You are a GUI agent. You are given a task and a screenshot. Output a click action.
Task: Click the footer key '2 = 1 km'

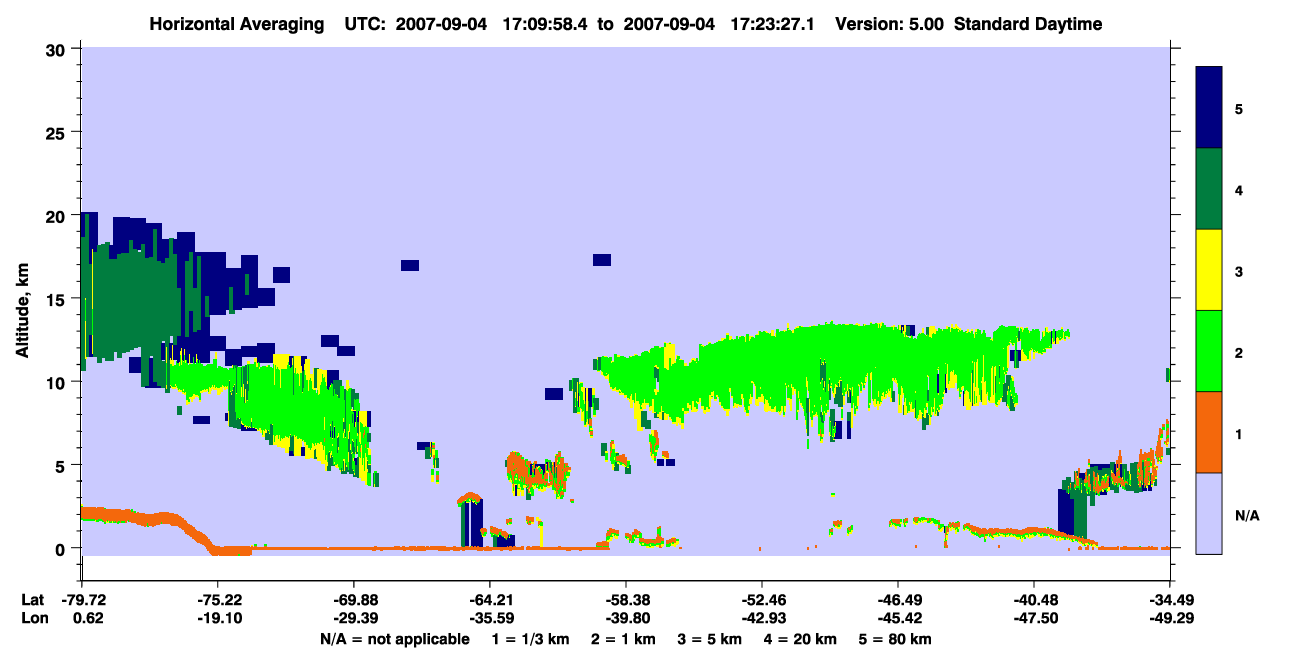[x=626, y=638]
